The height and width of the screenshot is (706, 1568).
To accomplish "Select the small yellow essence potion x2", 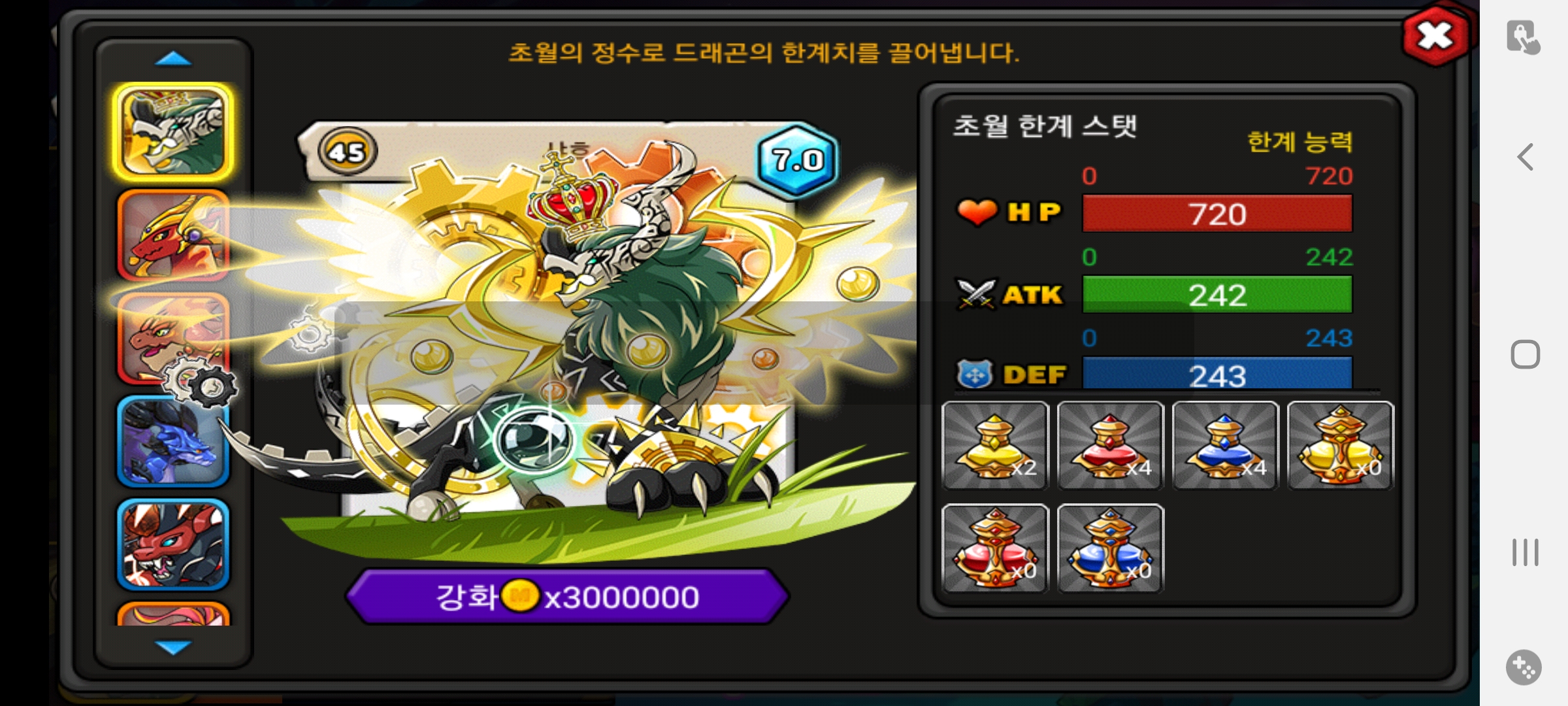I will coord(995,445).
